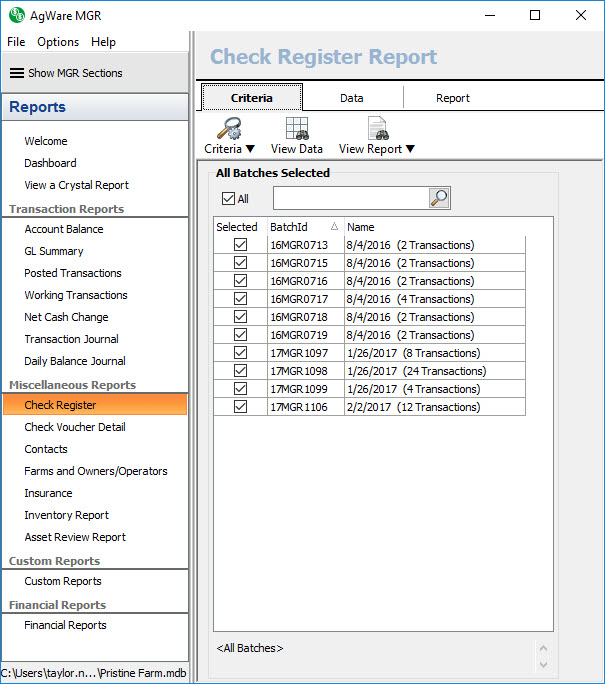Click the Criteria magnifier gear icon
Image resolution: width=605 pixels, height=684 pixels.
[229, 129]
